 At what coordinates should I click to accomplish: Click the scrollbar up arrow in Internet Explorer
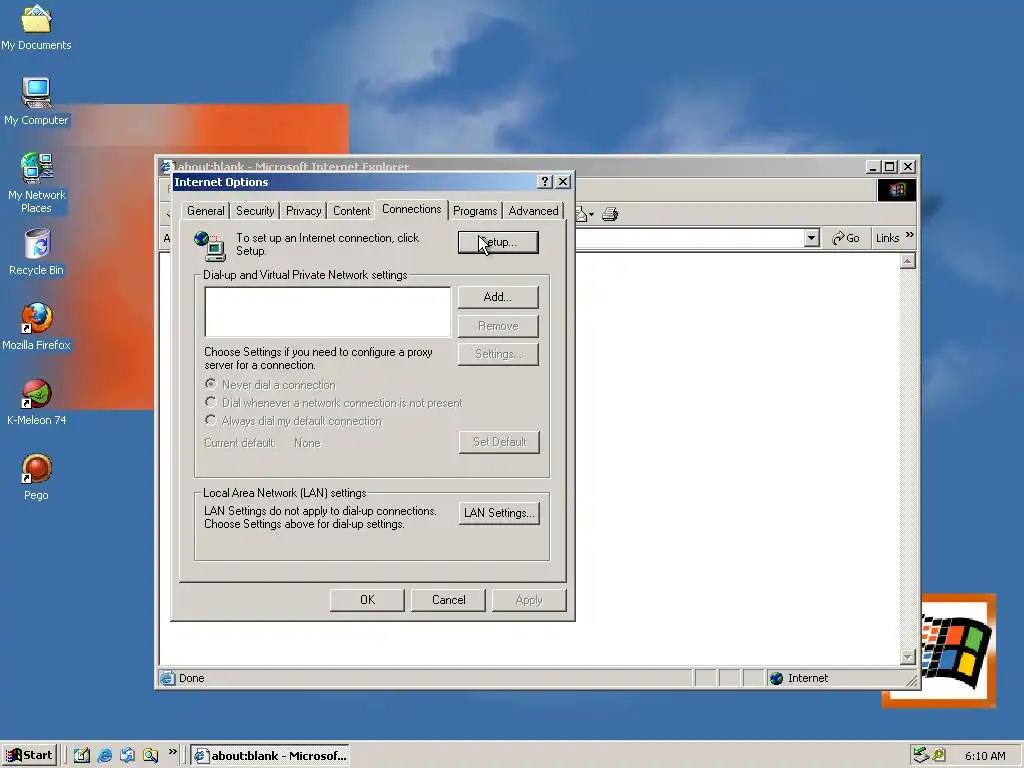point(908,261)
